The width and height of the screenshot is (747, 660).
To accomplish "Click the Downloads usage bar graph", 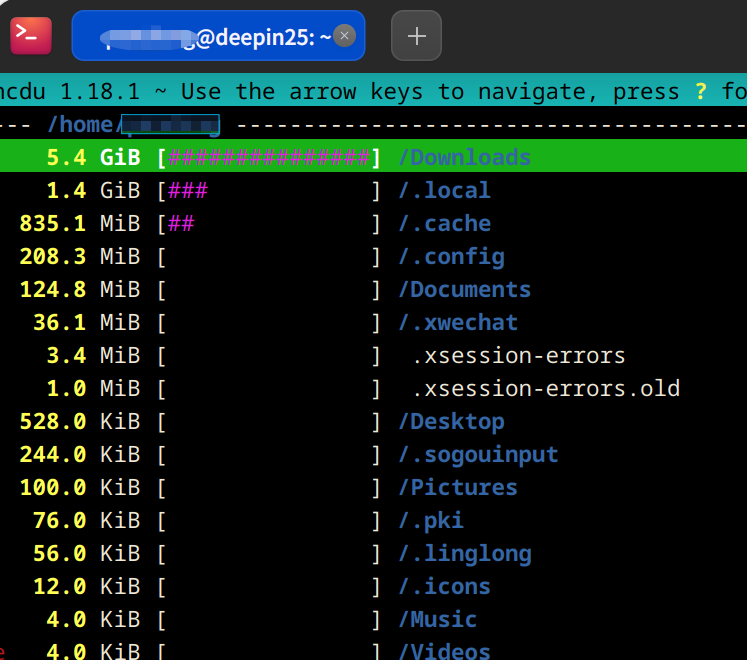I will click(x=269, y=158).
